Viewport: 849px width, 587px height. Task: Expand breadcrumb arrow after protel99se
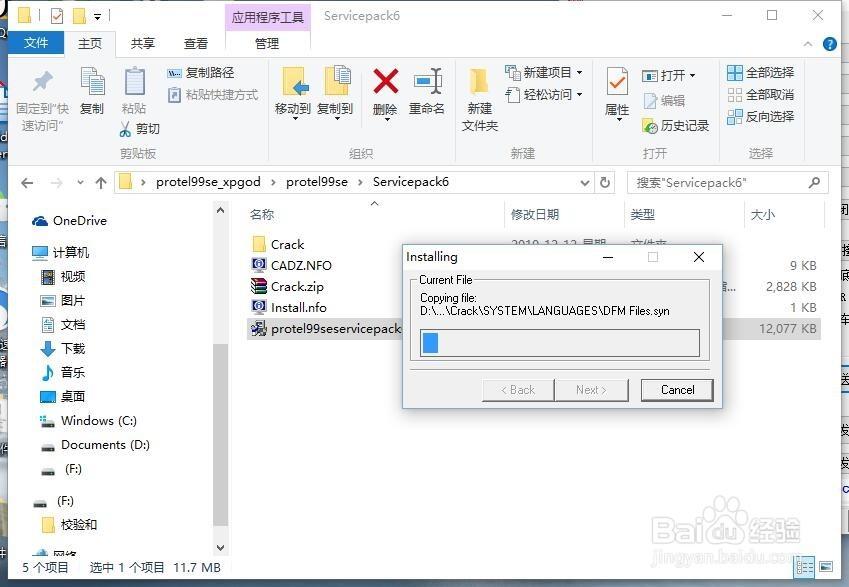[x=360, y=182]
